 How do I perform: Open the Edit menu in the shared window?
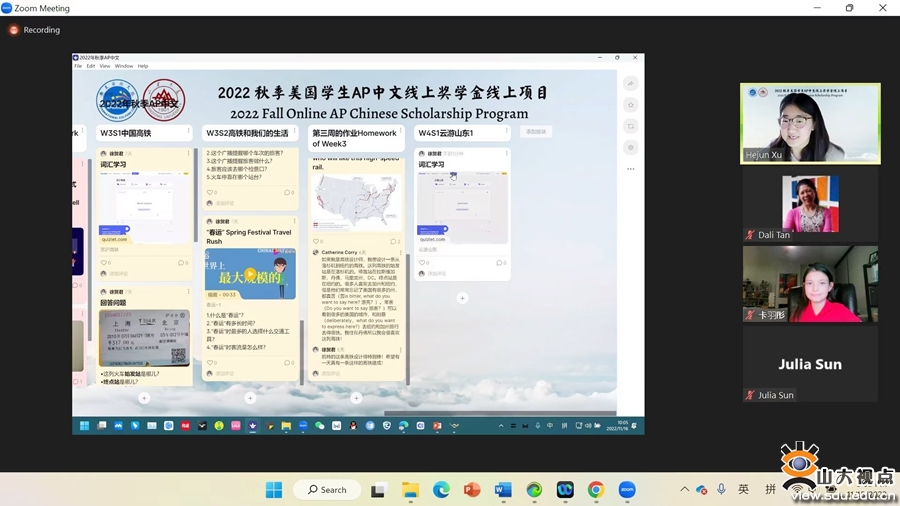click(x=91, y=66)
